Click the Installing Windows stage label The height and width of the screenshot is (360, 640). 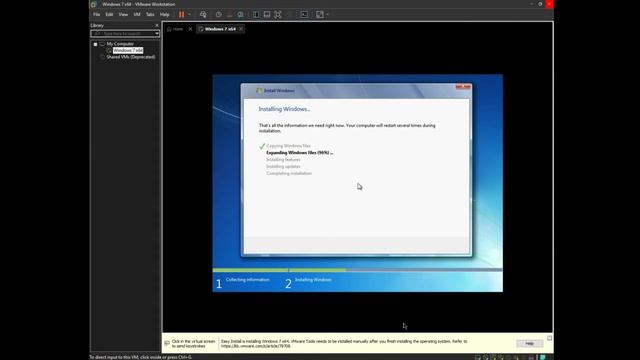pyautogui.click(x=313, y=280)
